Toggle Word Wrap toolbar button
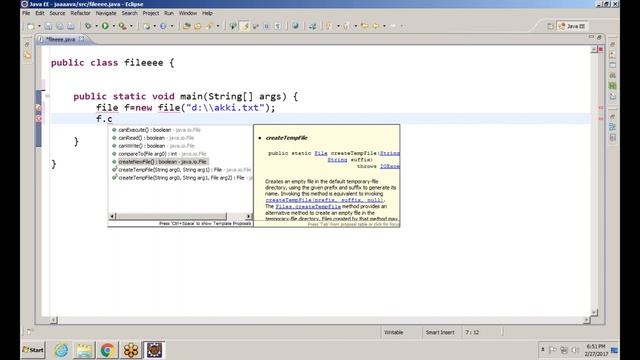640x360 pixels. 256,26
